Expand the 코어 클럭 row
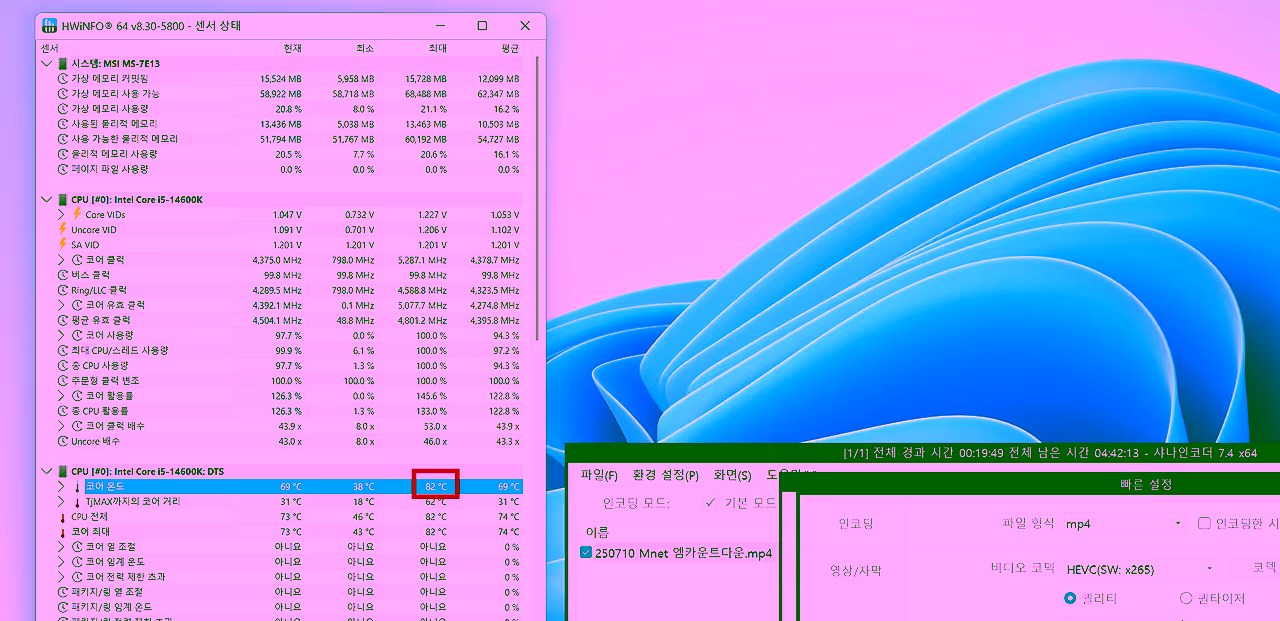 (62, 259)
